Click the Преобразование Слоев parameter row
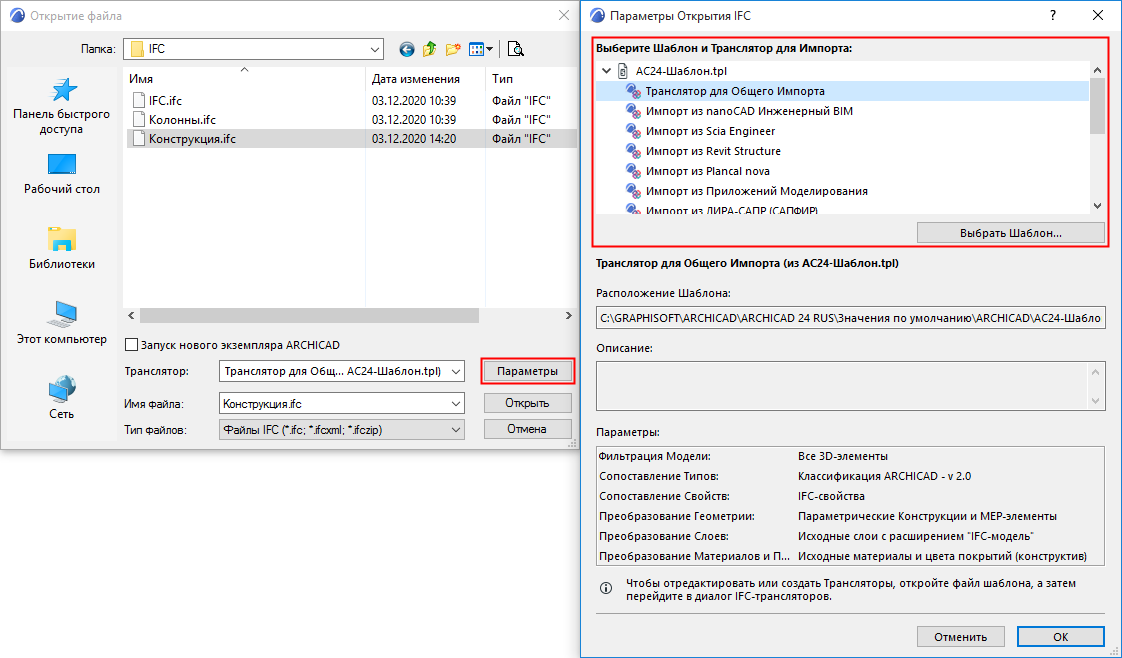Image resolution: width=1122 pixels, height=658 pixels. 850,536
